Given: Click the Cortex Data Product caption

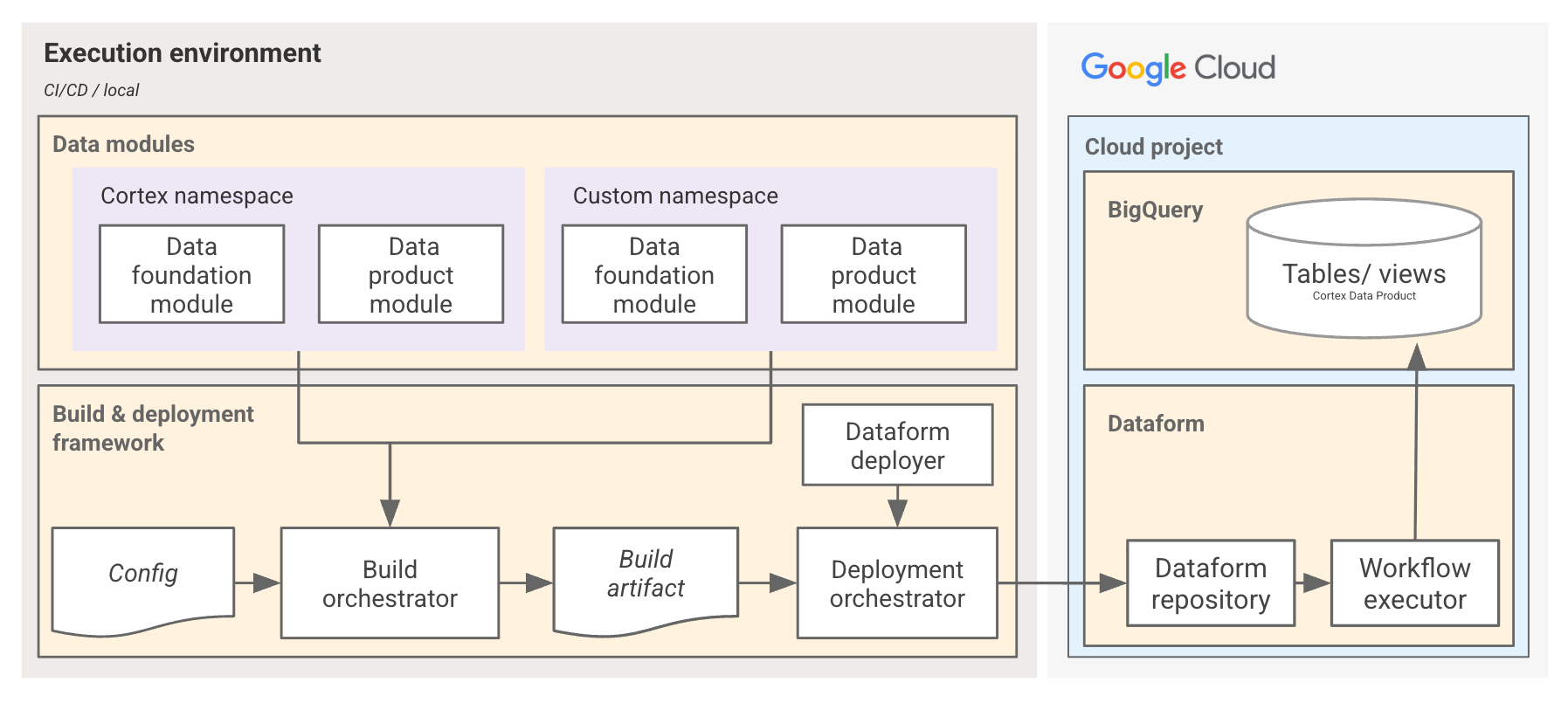Looking at the screenshot, I should click(x=1364, y=296).
